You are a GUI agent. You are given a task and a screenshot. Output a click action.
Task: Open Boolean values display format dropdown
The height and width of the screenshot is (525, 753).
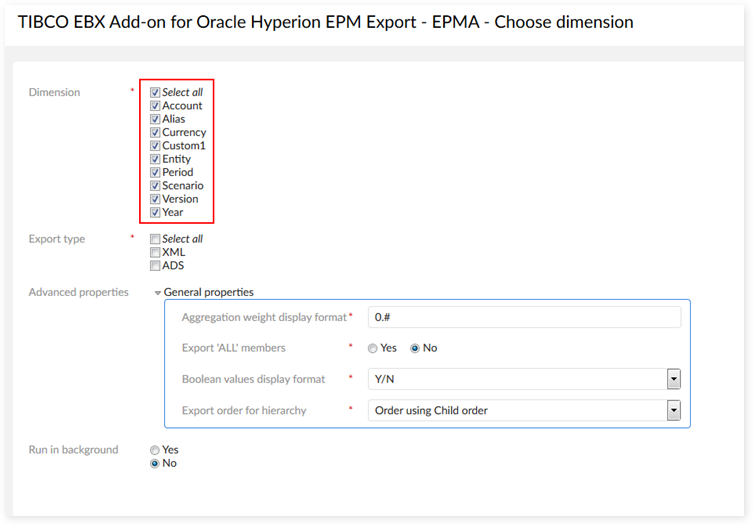pyautogui.click(x=674, y=379)
